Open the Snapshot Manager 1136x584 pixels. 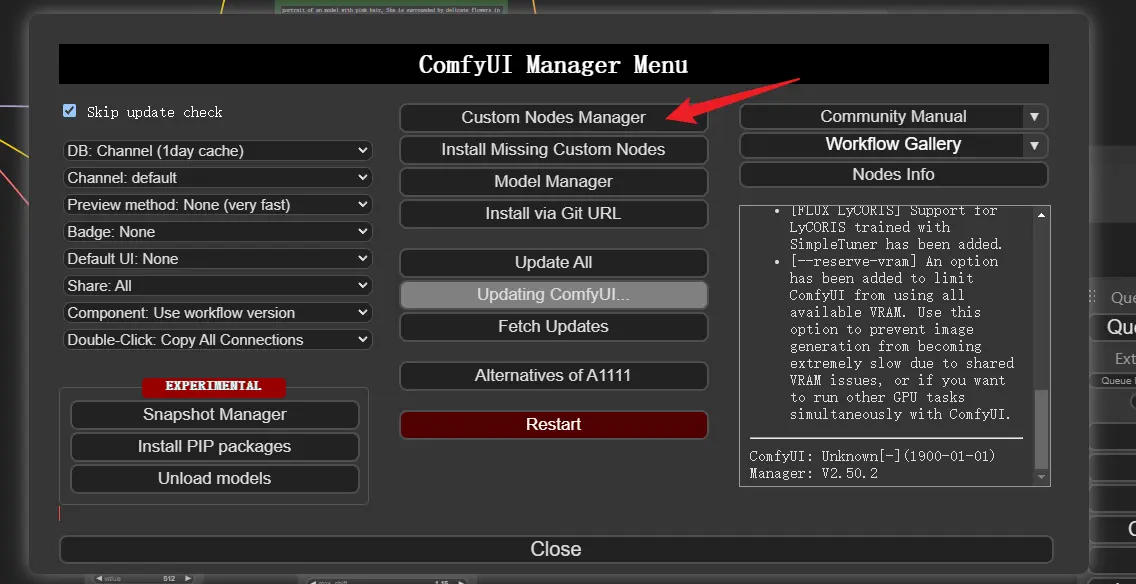(214, 414)
